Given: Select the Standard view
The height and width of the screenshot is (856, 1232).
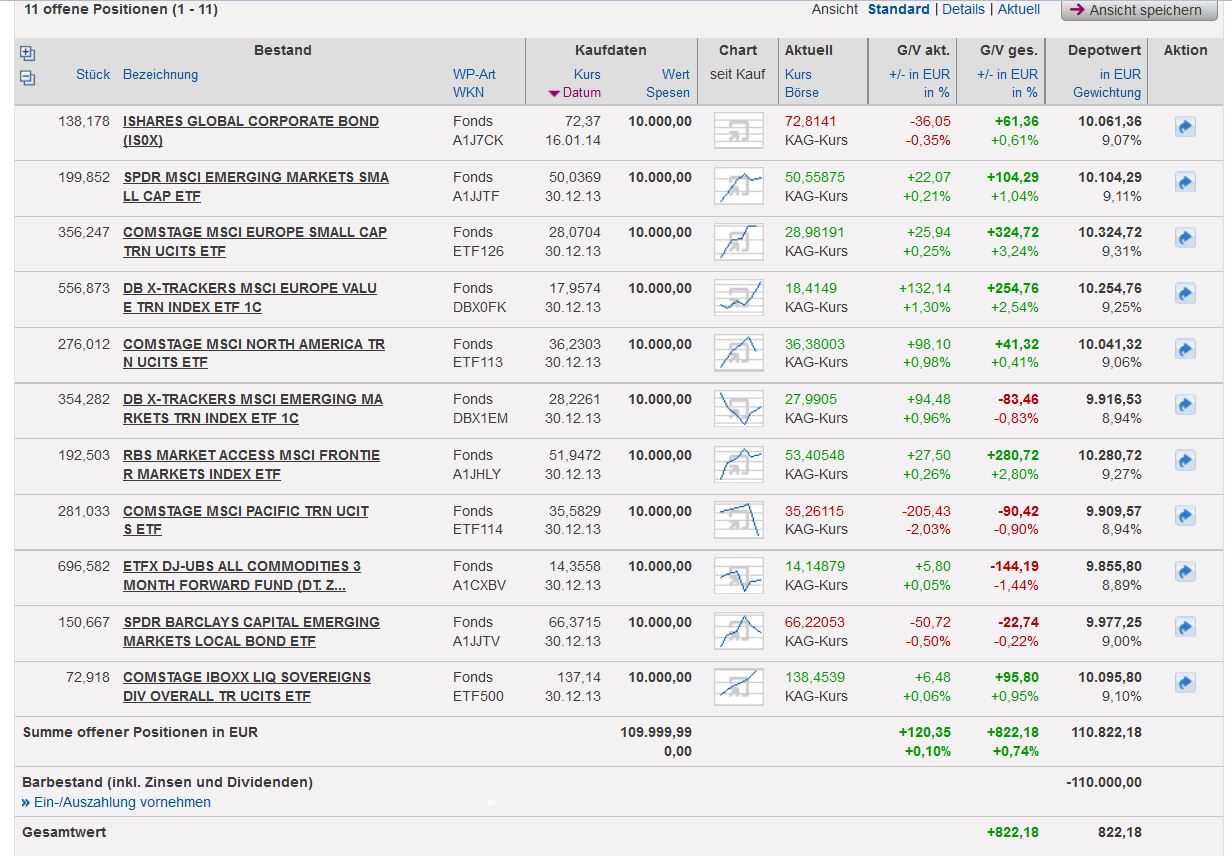Looking at the screenshot, I should pos(898,9).
